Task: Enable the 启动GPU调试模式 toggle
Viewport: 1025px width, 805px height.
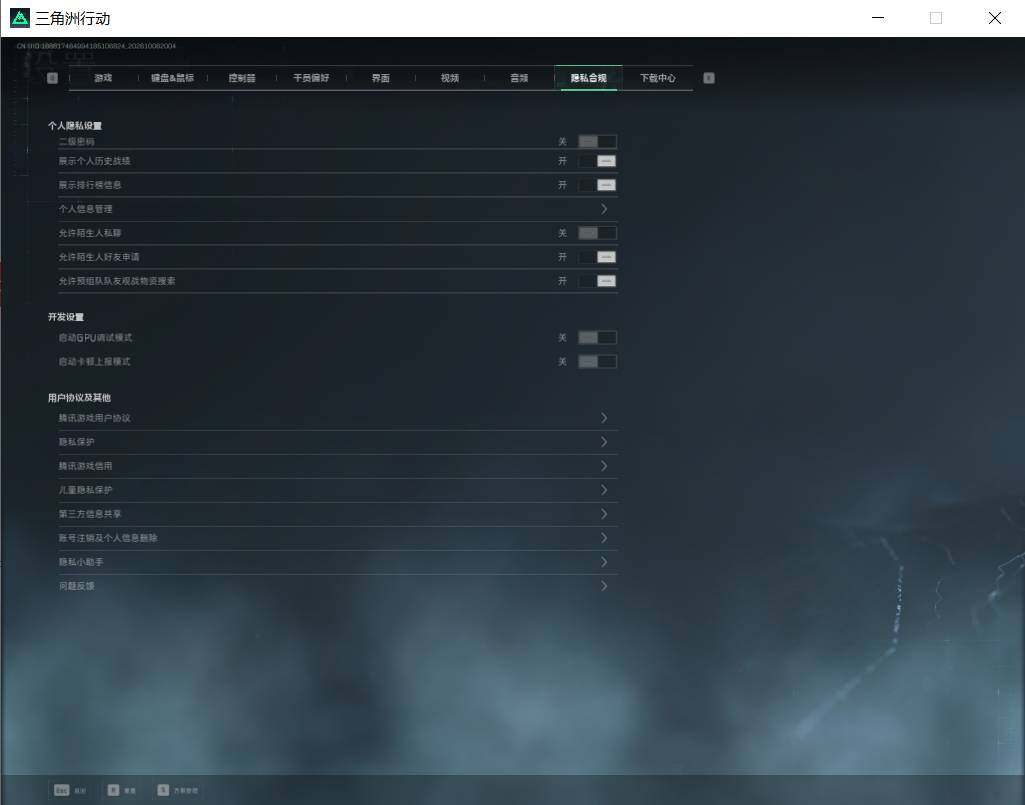Action: click(597, 337)
